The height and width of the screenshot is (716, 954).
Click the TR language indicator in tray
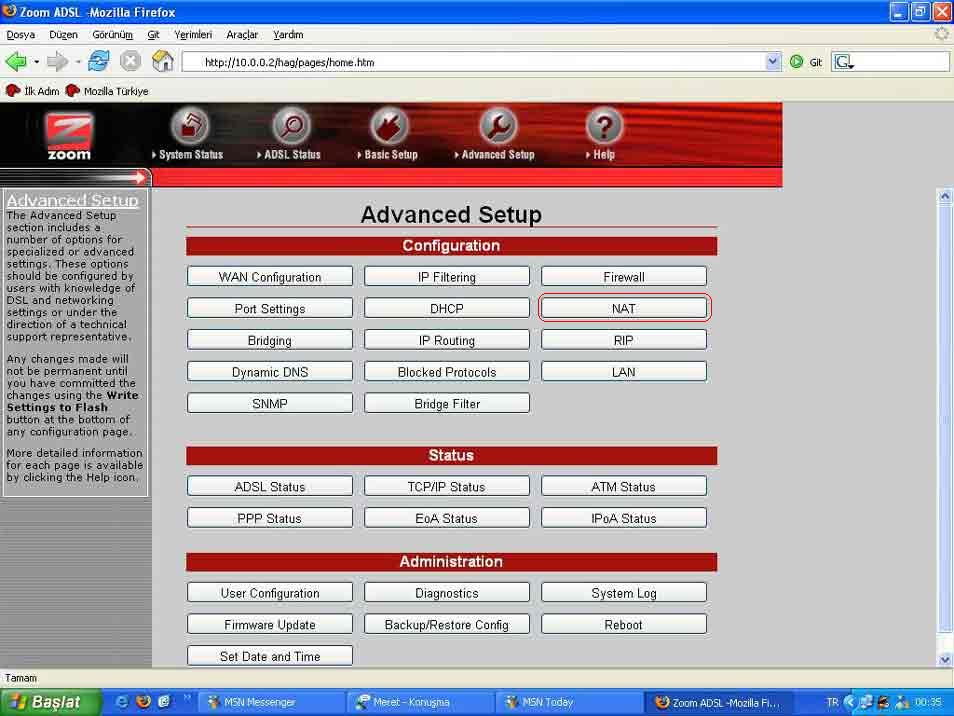coord(832,702)
